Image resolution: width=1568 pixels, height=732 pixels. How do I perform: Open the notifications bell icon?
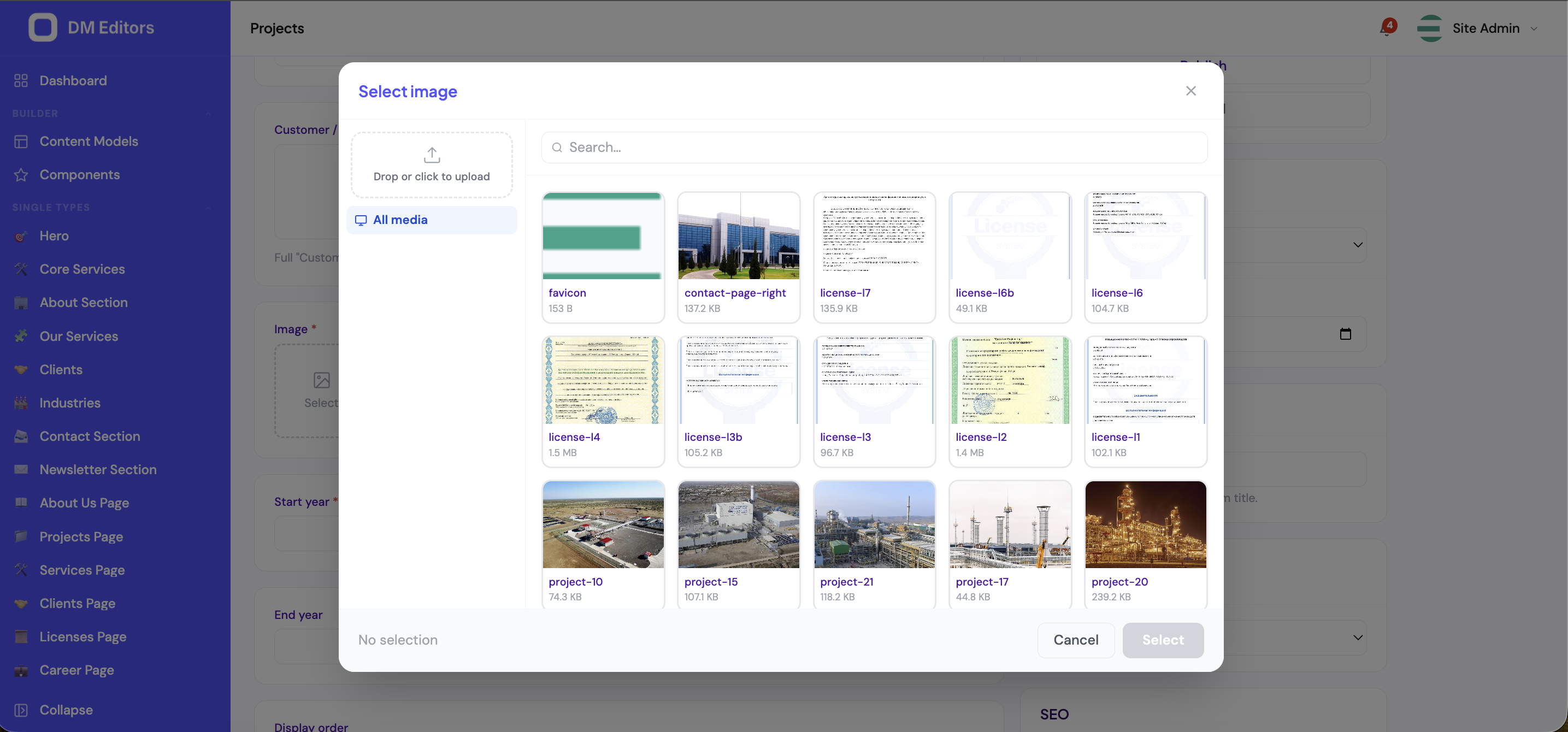point(1387,28)
